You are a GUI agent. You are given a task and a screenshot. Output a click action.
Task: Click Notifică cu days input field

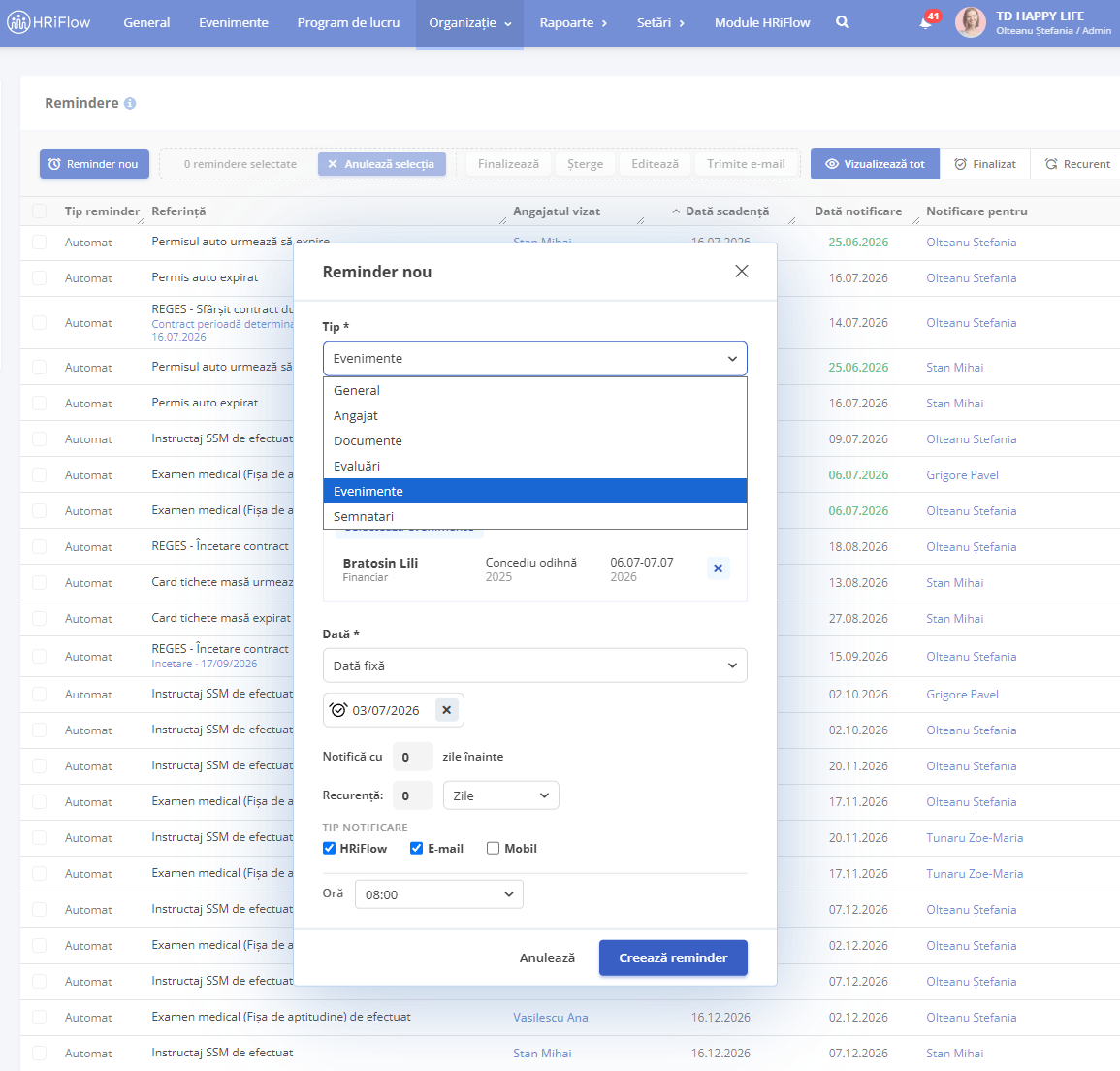[413, 757]
